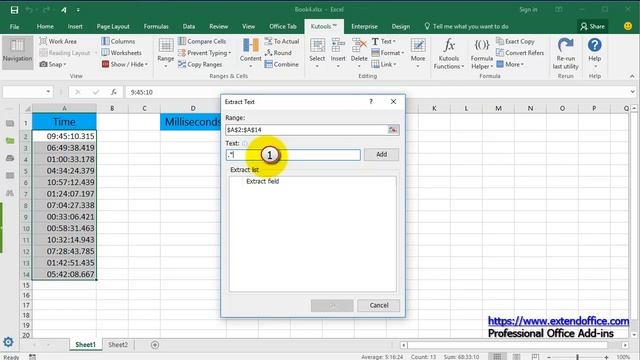Open the Name Box dropdown
640x360 pixels.
pos(48,92)
